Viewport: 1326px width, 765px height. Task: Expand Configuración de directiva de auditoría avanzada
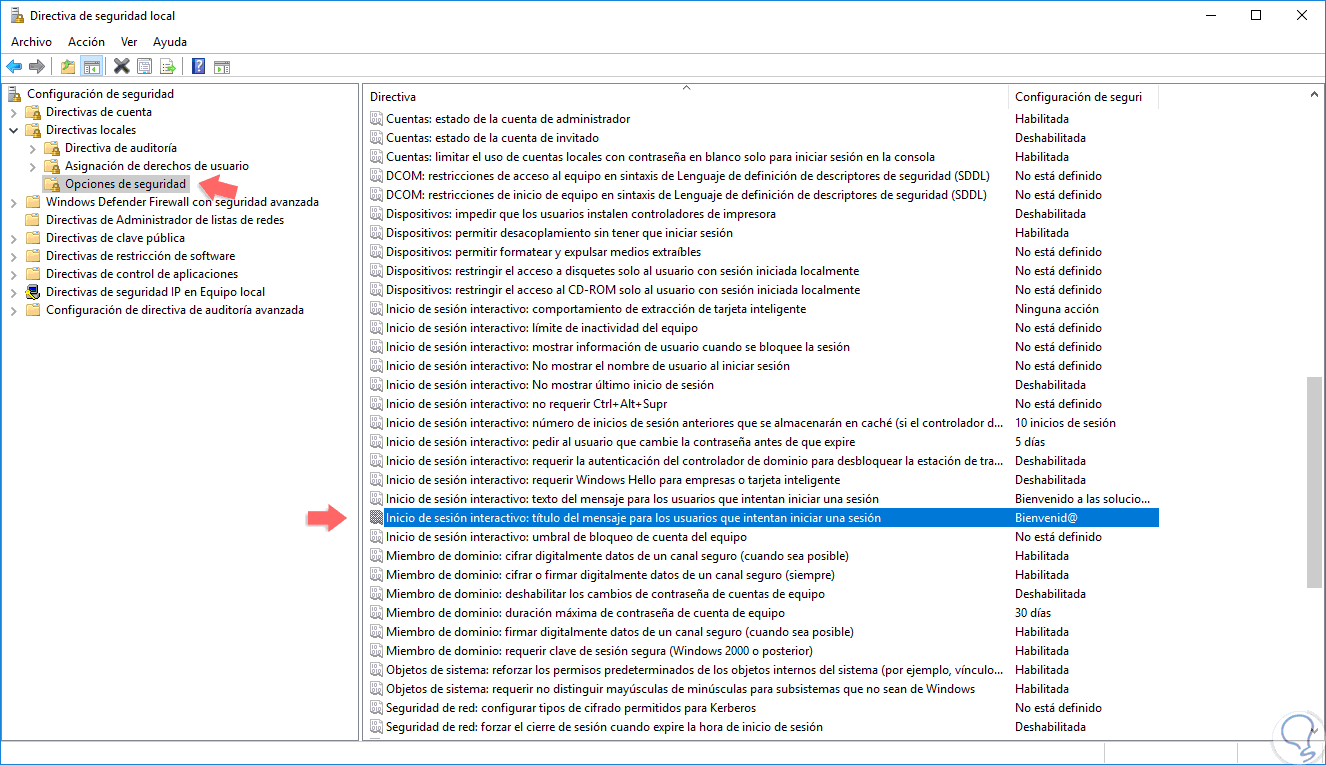(13, 310)
